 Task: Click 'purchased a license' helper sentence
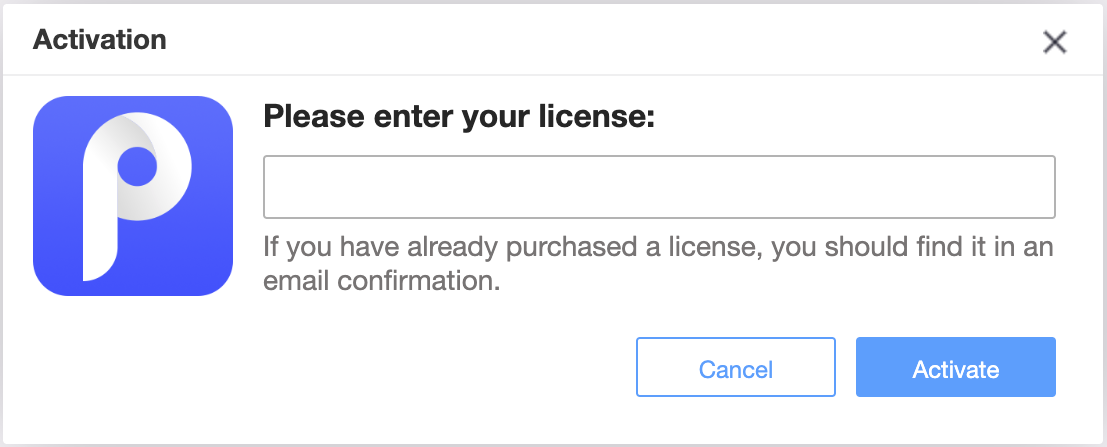coord(658,264)
